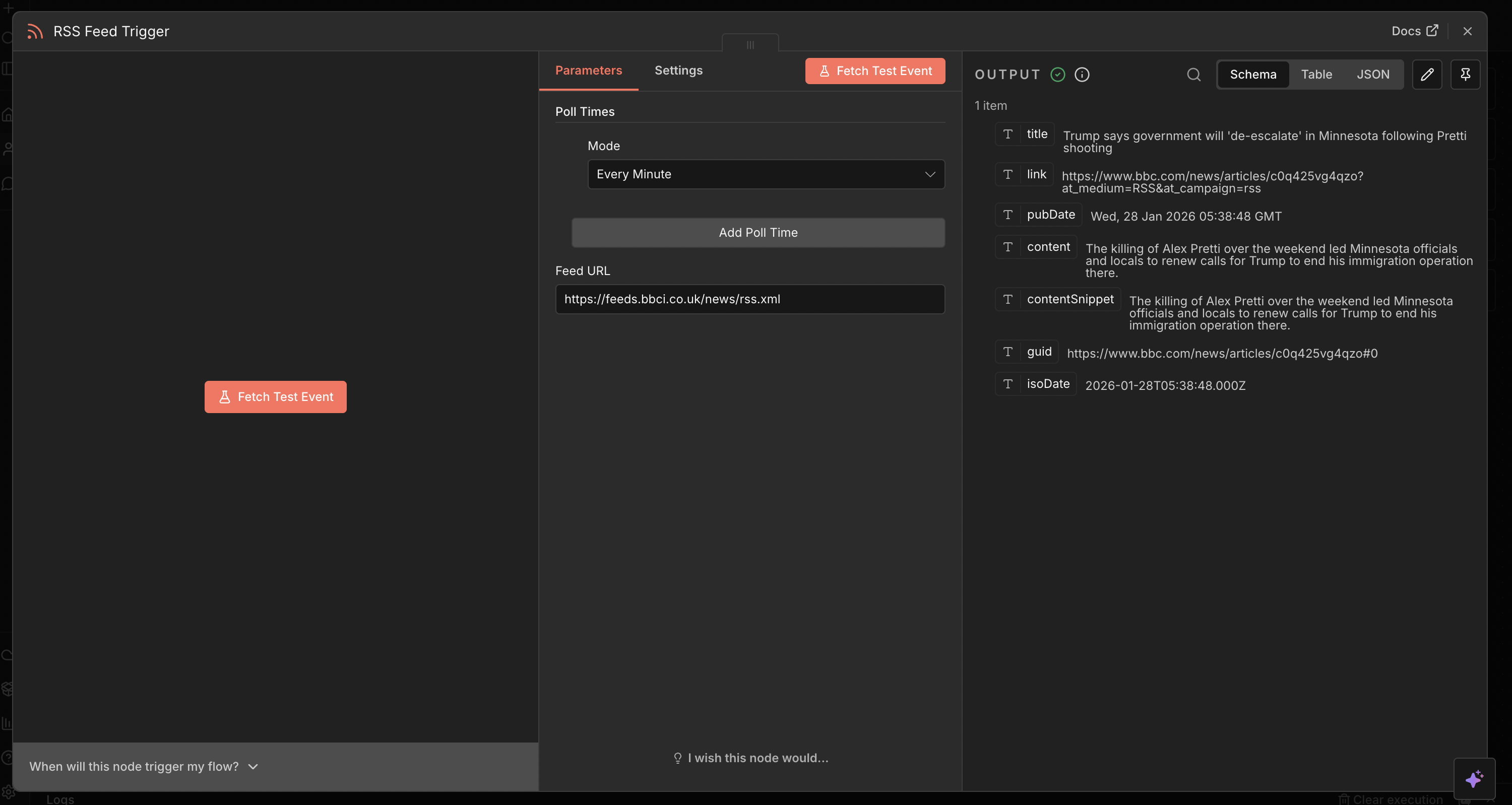Screen dimensions: 1512x805
Task: Open the search icon in the OUTPUT panel
Action: pos(1193,75)
